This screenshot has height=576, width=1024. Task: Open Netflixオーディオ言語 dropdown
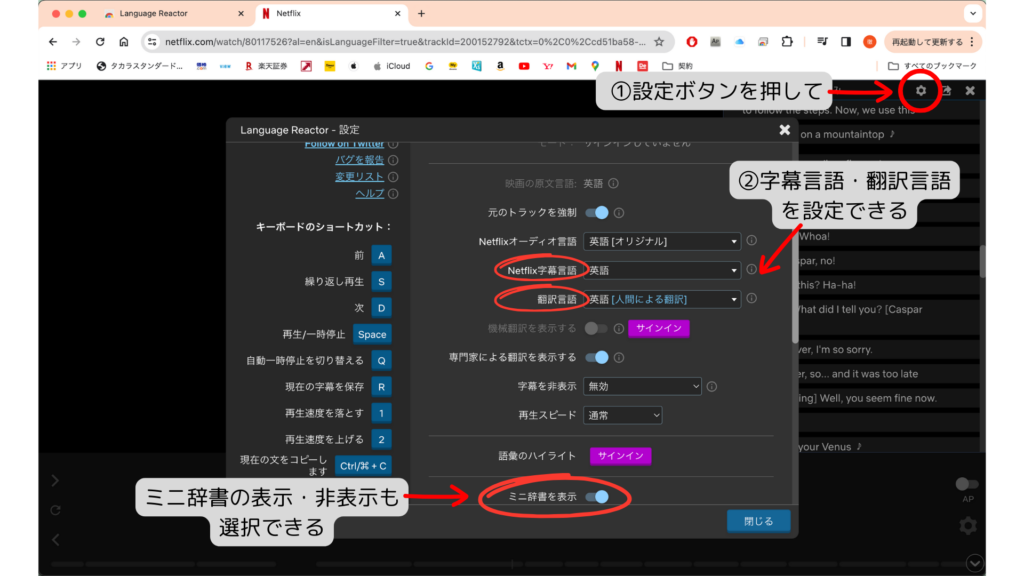tap(662, 242)
